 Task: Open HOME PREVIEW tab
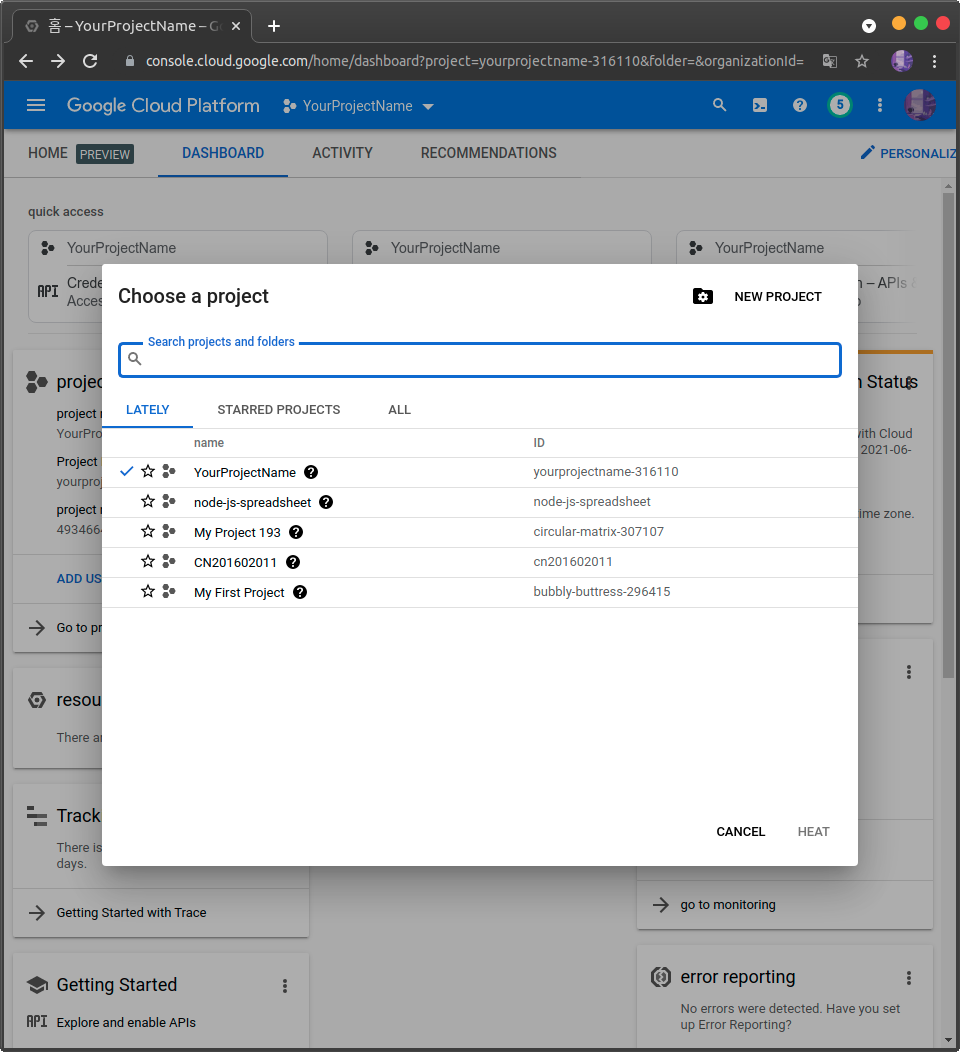point(81,154)
